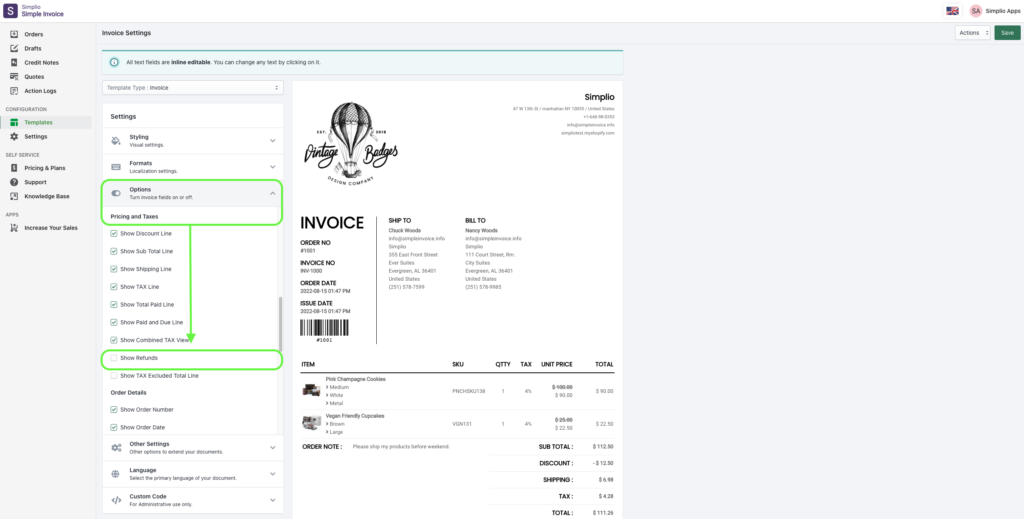Image resolution: width=1024 pixels, height=519 pixels.
Task: Go to Quotes page
Action: [34, 76]
